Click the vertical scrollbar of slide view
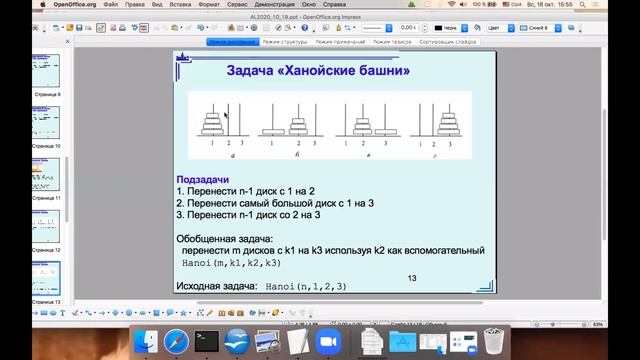This screenshot has height=360, width=640. pyautogui.click(x=604, y=174)
